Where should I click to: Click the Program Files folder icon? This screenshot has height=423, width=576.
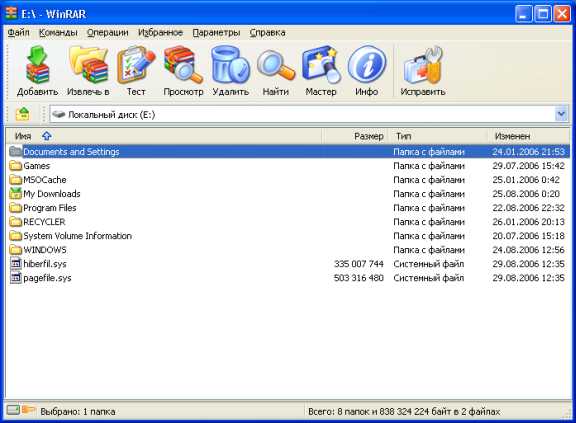tap(15, 208)
